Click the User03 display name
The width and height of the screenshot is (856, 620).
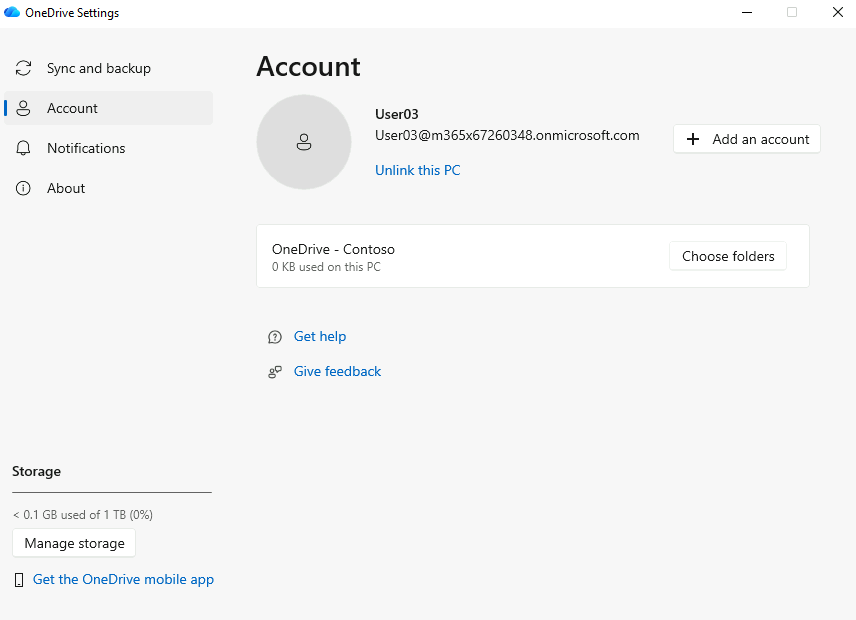[x=397, y=114]
